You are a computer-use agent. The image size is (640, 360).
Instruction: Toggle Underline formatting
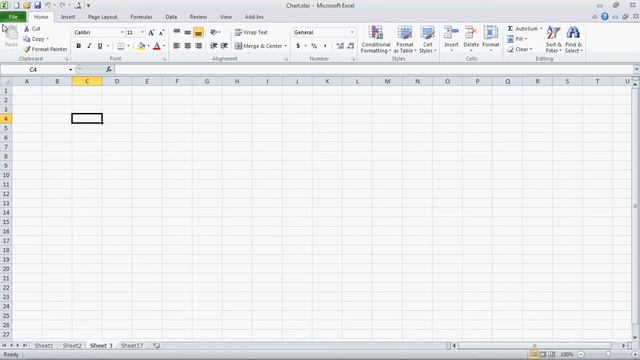[100, 46]
